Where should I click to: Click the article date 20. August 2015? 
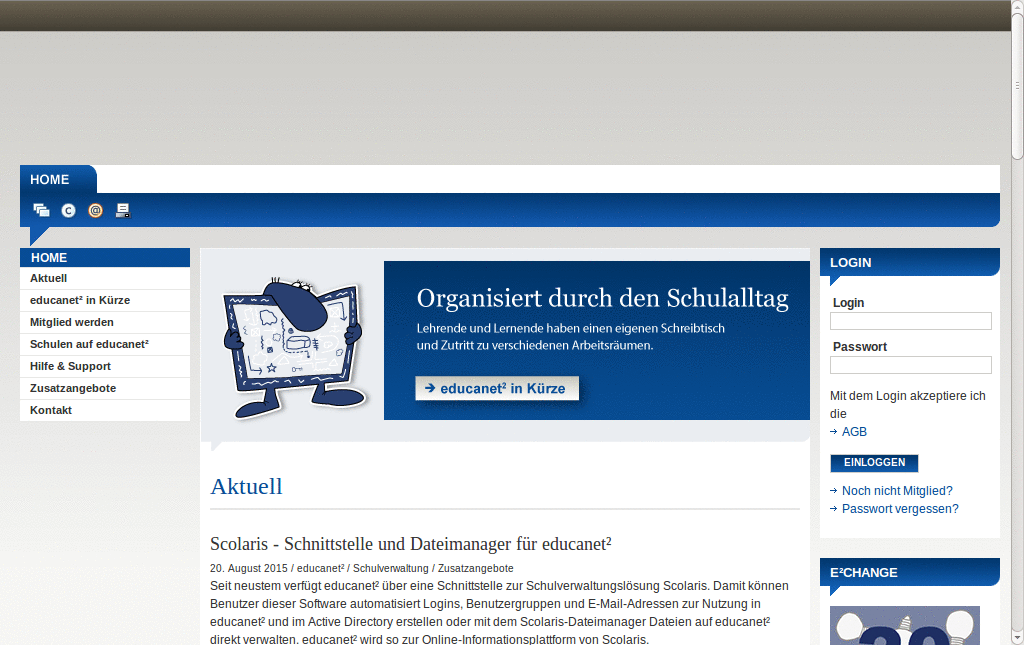(248, 569)
